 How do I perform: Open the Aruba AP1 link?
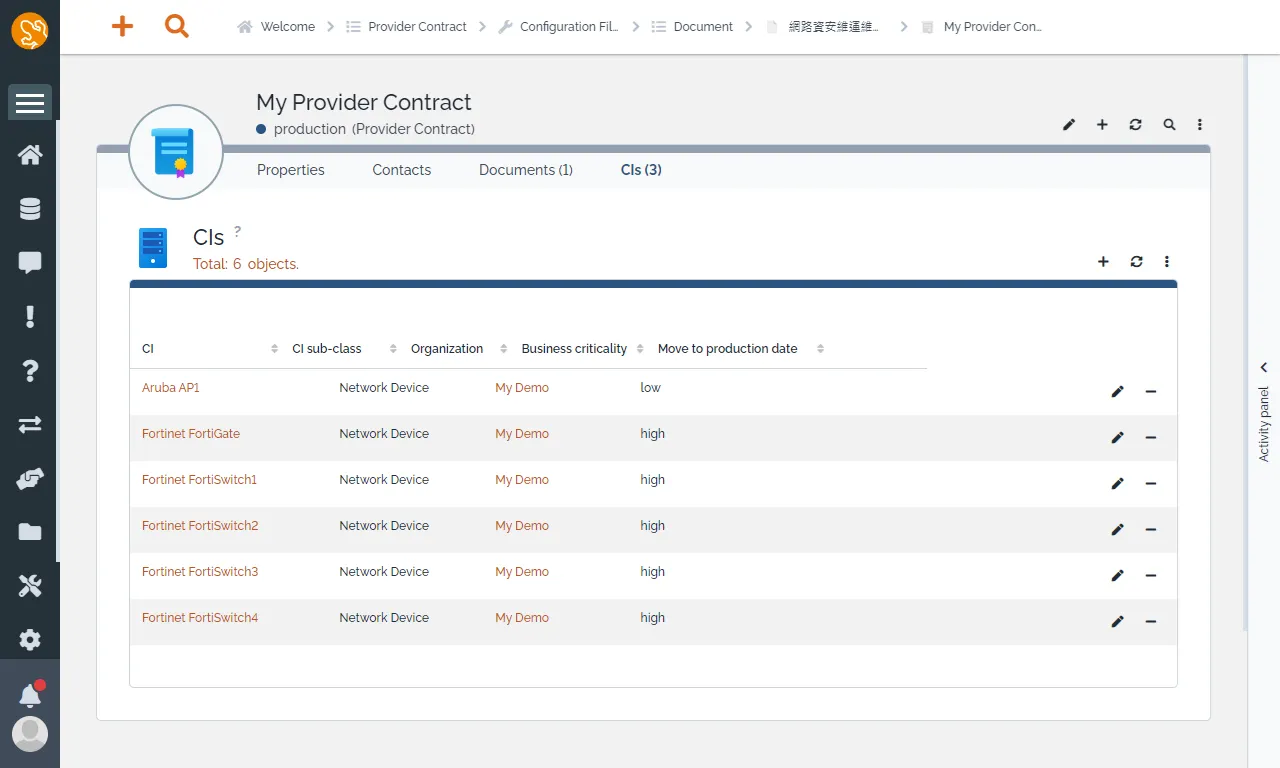coord(171,388)
